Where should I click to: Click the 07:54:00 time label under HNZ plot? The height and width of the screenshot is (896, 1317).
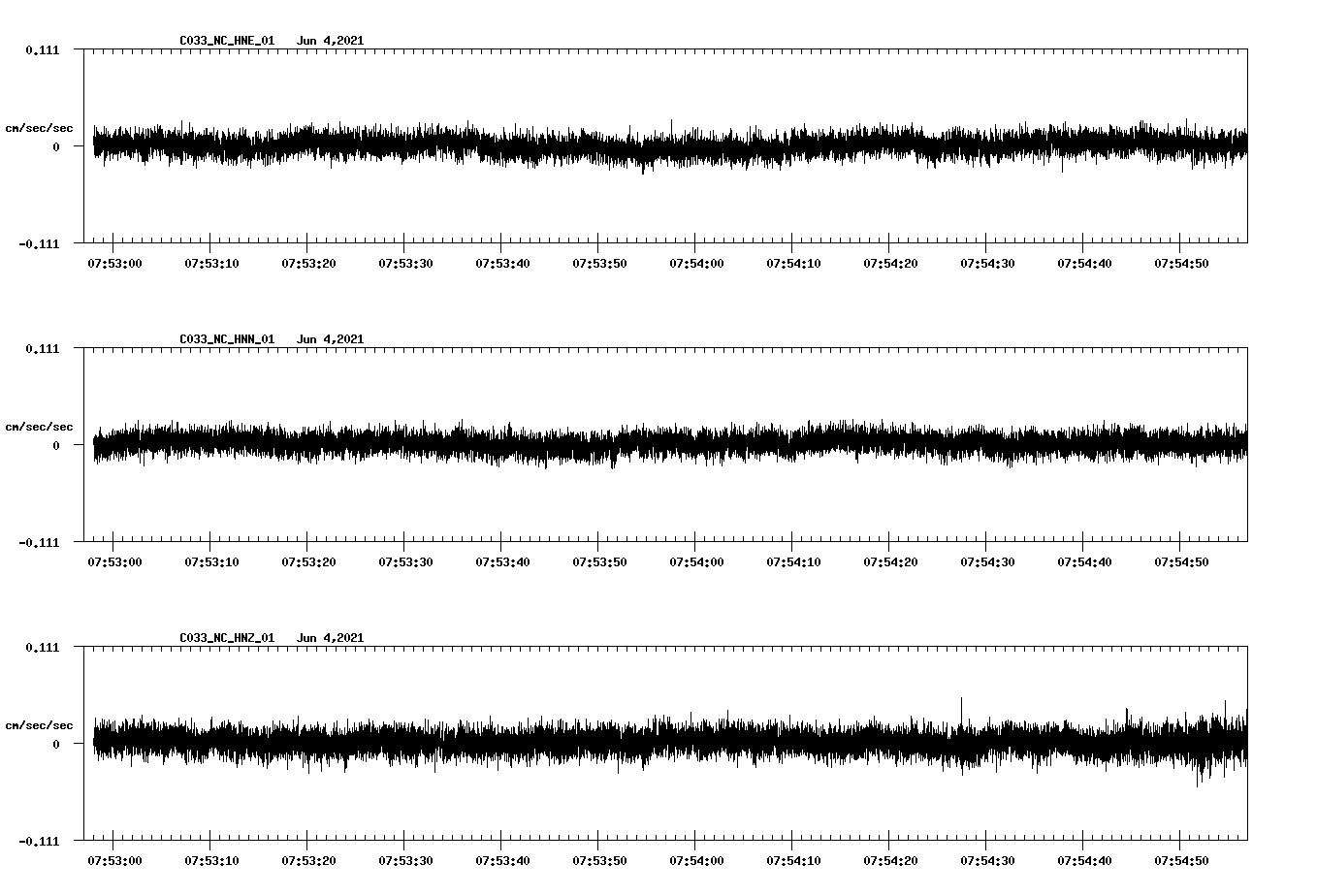tap(696, 860)
